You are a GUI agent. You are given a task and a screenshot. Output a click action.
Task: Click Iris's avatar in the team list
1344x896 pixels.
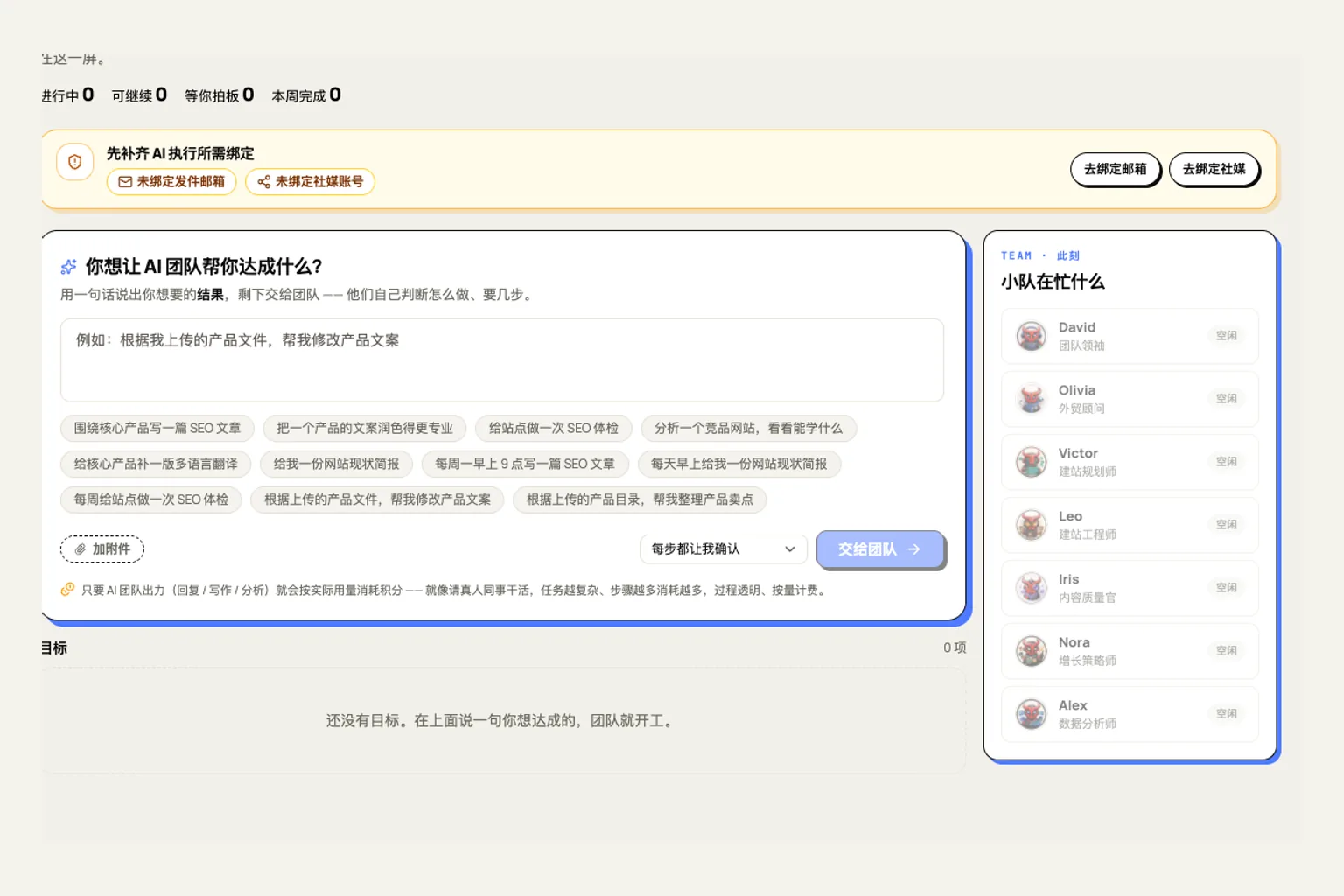tap(1032, 588)
